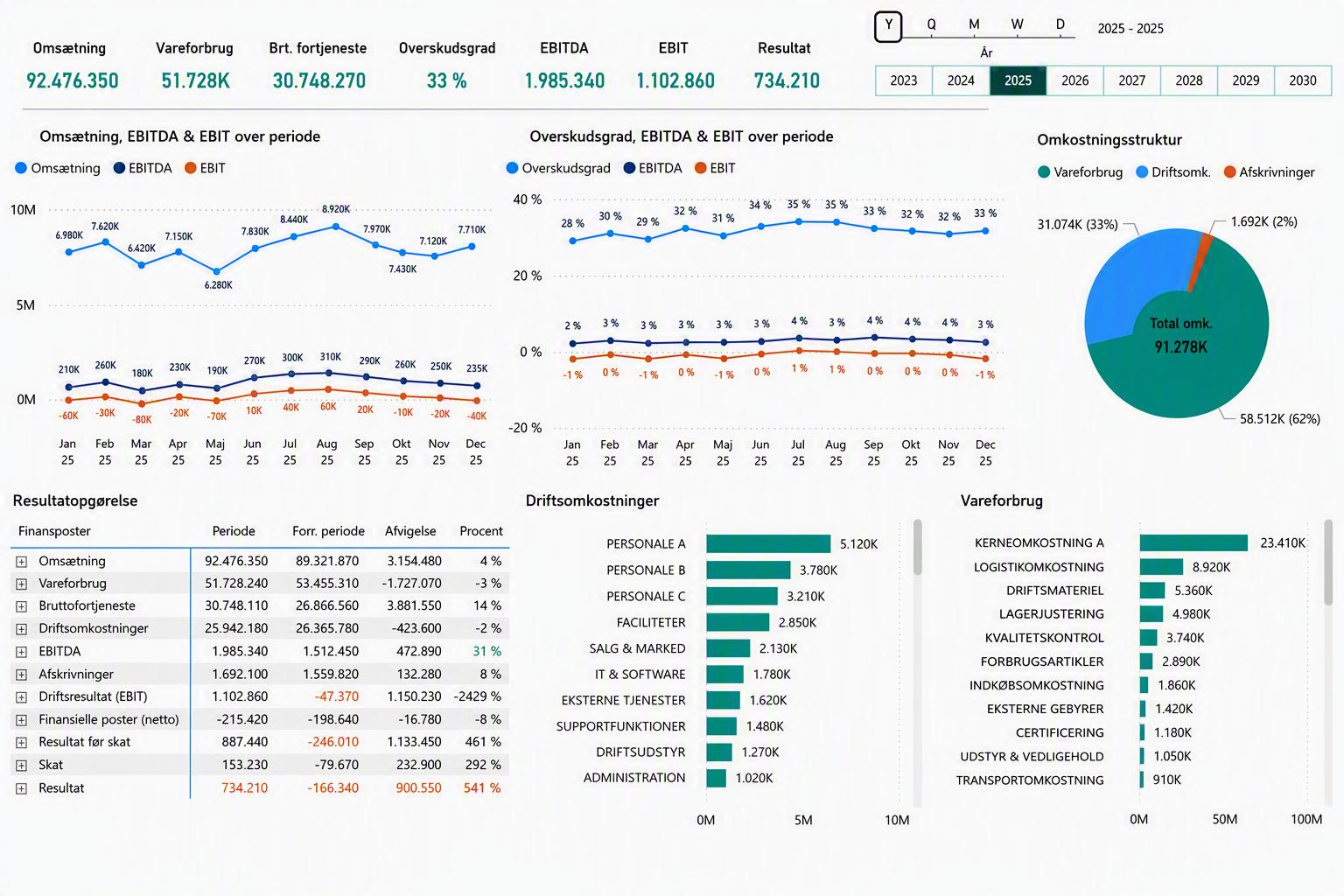The image size is (1344, 896).
Task: Click the Overskudsgrad KPI value 33 %
Action: click(x=447, y=81)
